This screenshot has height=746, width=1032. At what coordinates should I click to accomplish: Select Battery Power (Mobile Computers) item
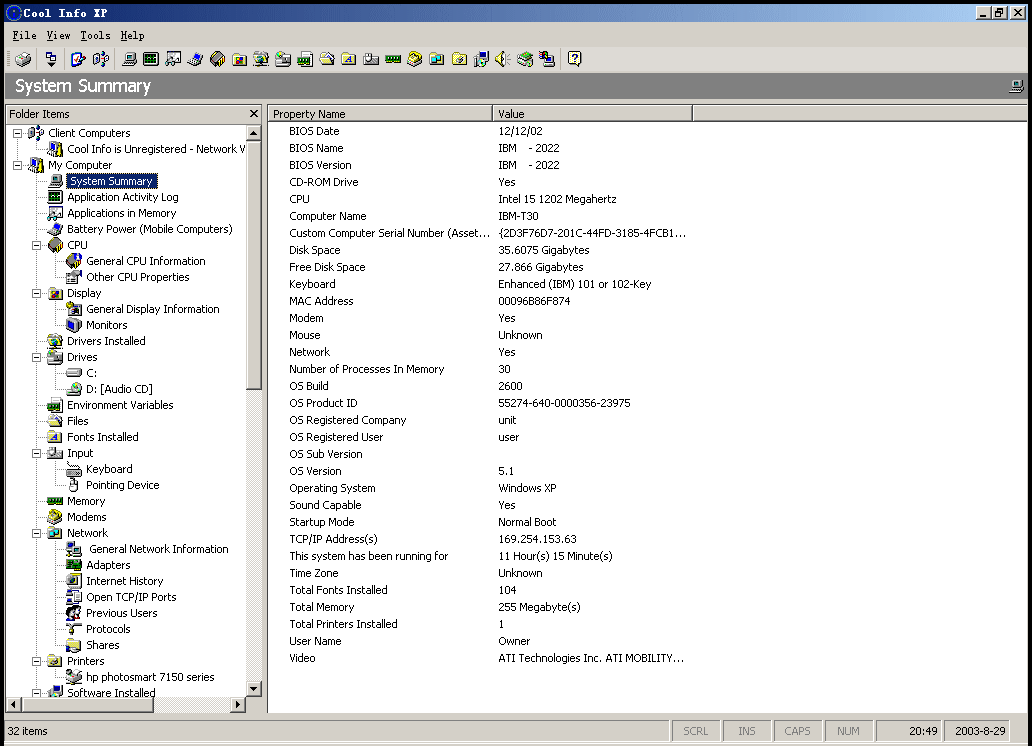[x=149, y=229]
